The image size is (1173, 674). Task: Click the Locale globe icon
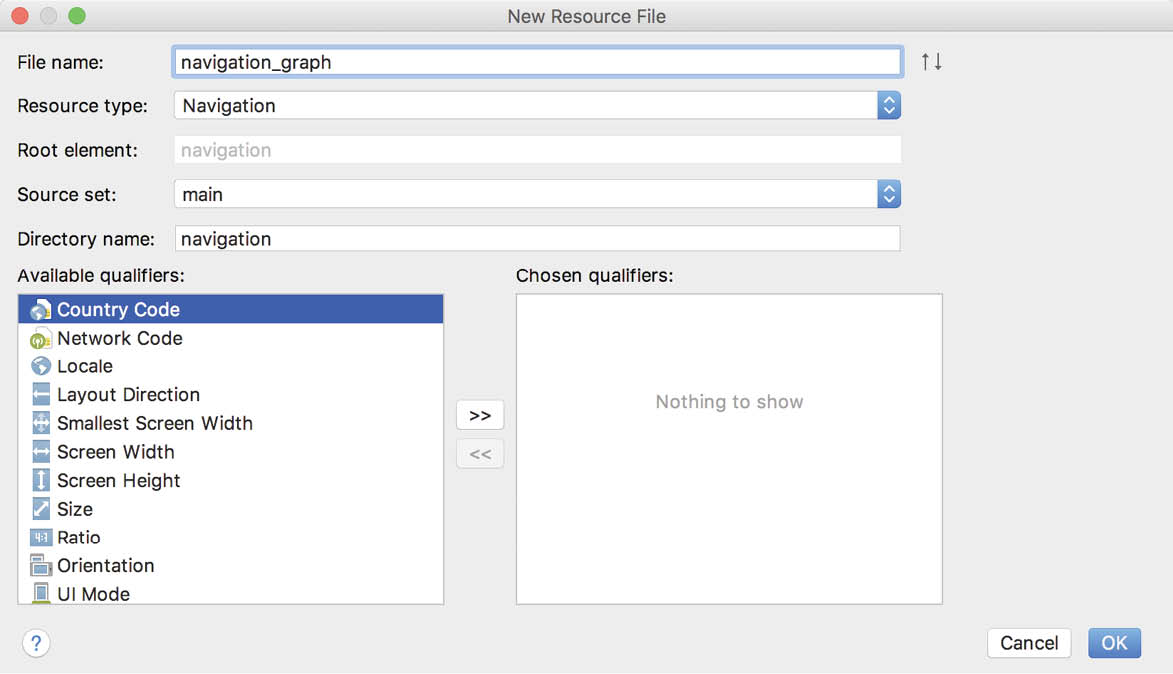[40, 367]
